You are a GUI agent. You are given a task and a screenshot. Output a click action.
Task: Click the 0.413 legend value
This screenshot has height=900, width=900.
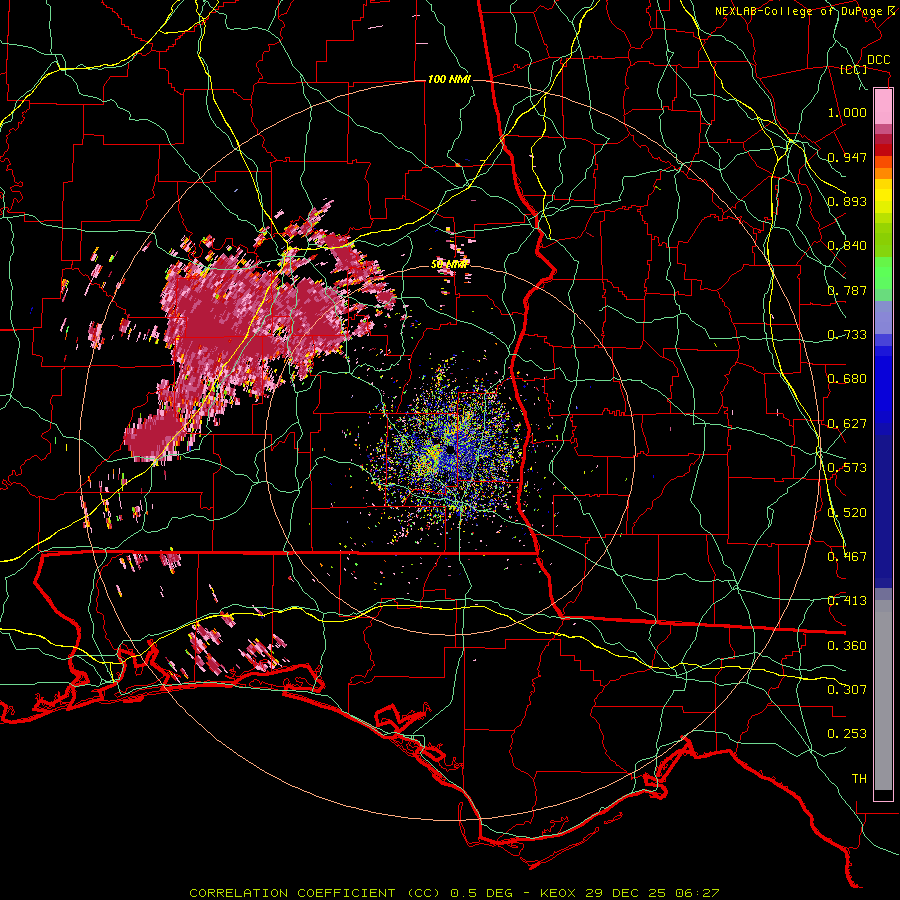[x=847, y=601]
